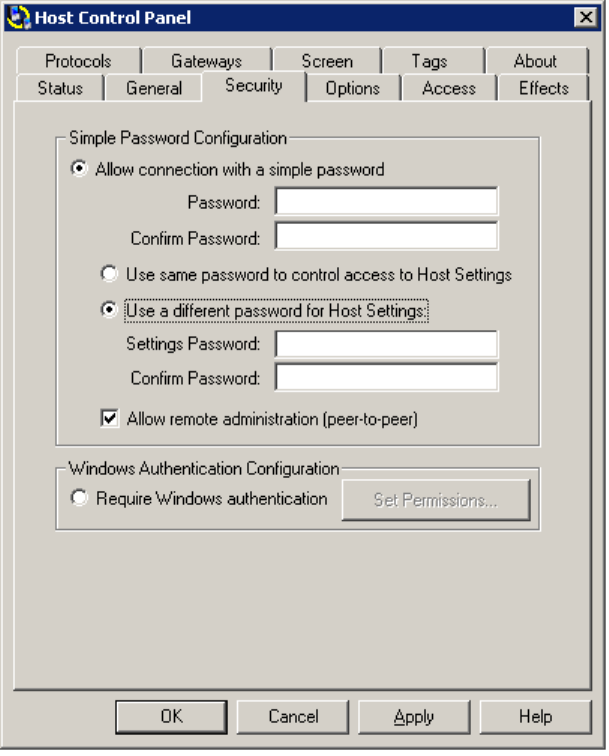Click the simple Password input field
This screenshot has height=756, width=609.
[x=386, y=201]
